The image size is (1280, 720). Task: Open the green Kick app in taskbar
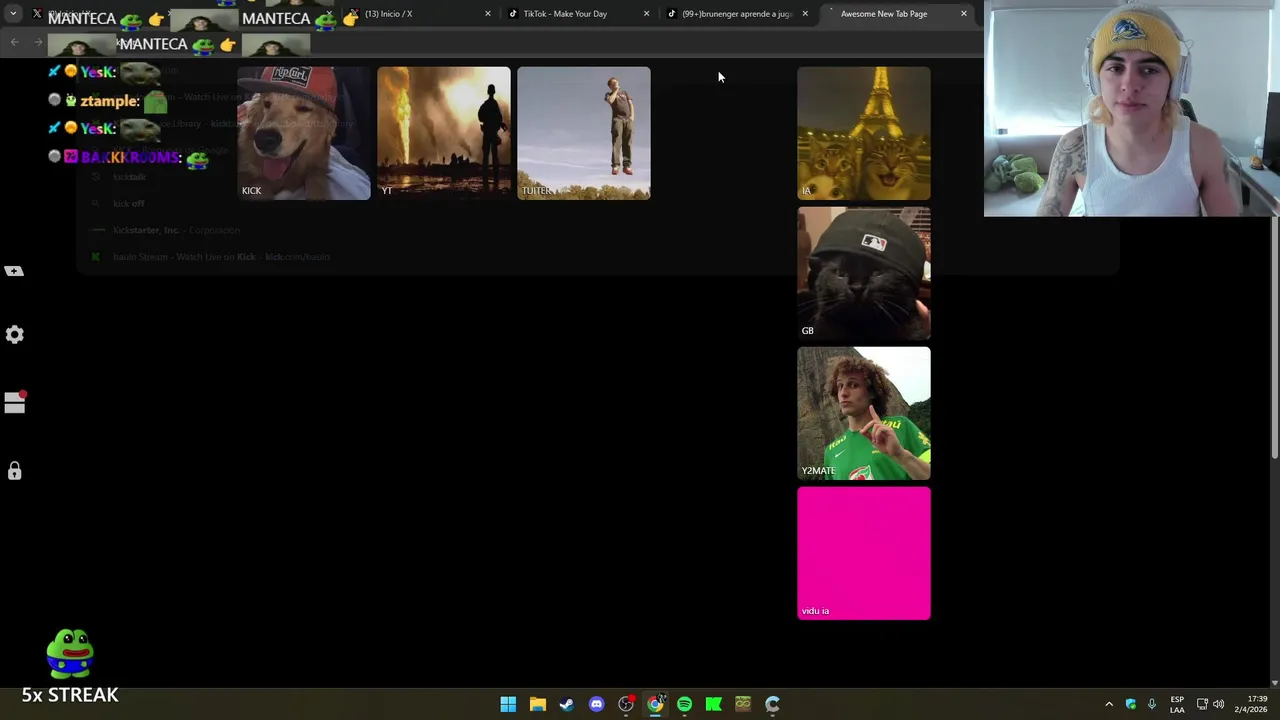(x=714, y=704)
